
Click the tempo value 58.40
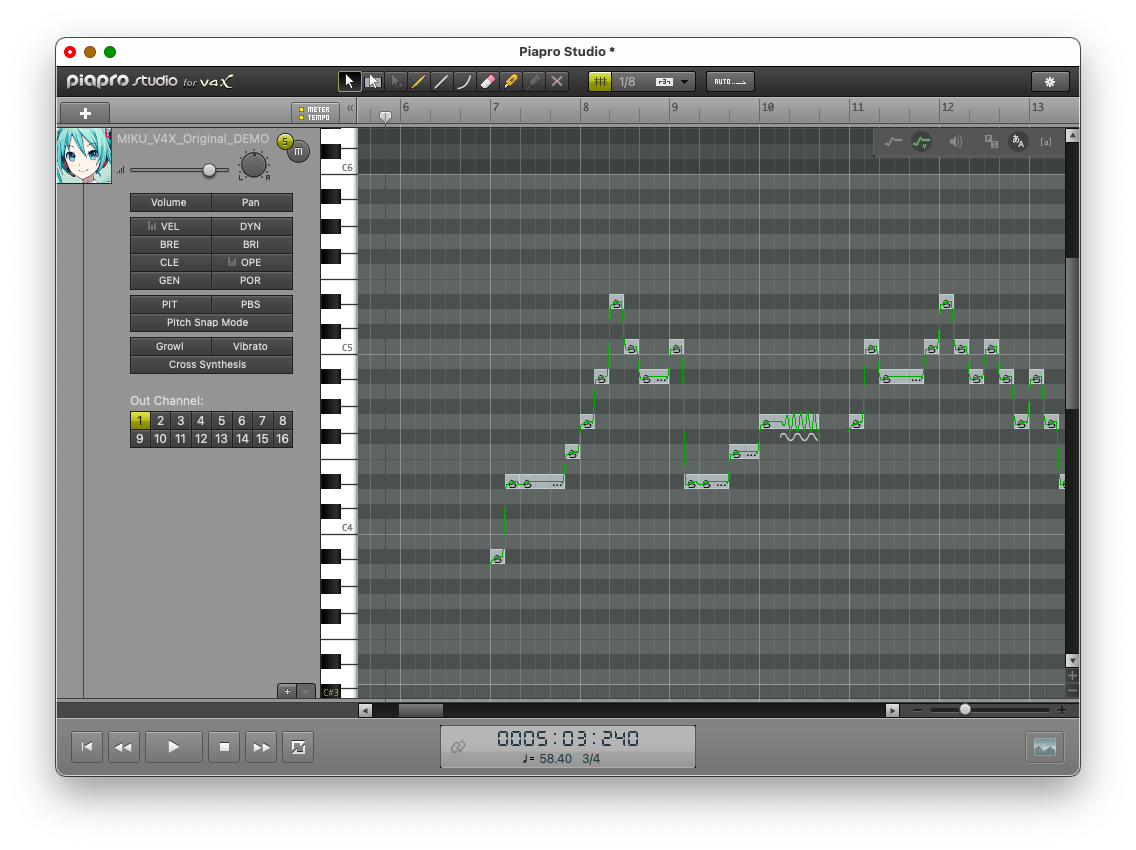555,759
